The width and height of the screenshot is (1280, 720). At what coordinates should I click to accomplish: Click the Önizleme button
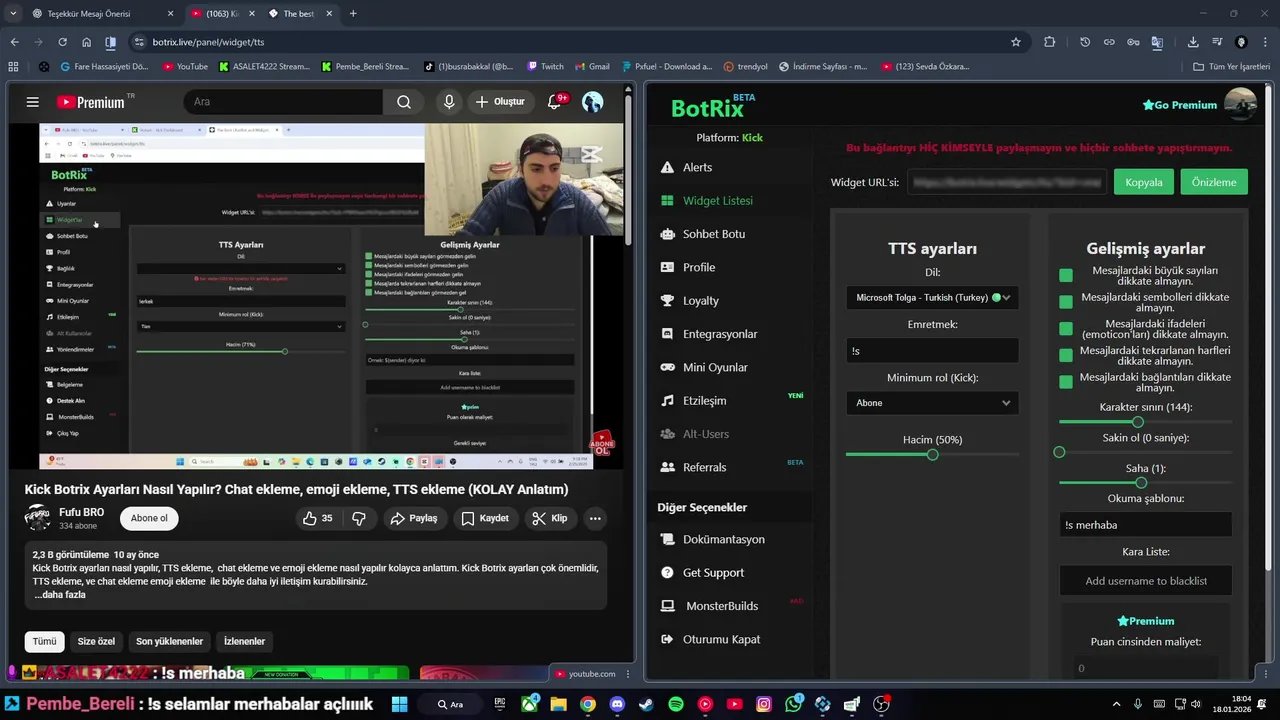click(1214, 182)
